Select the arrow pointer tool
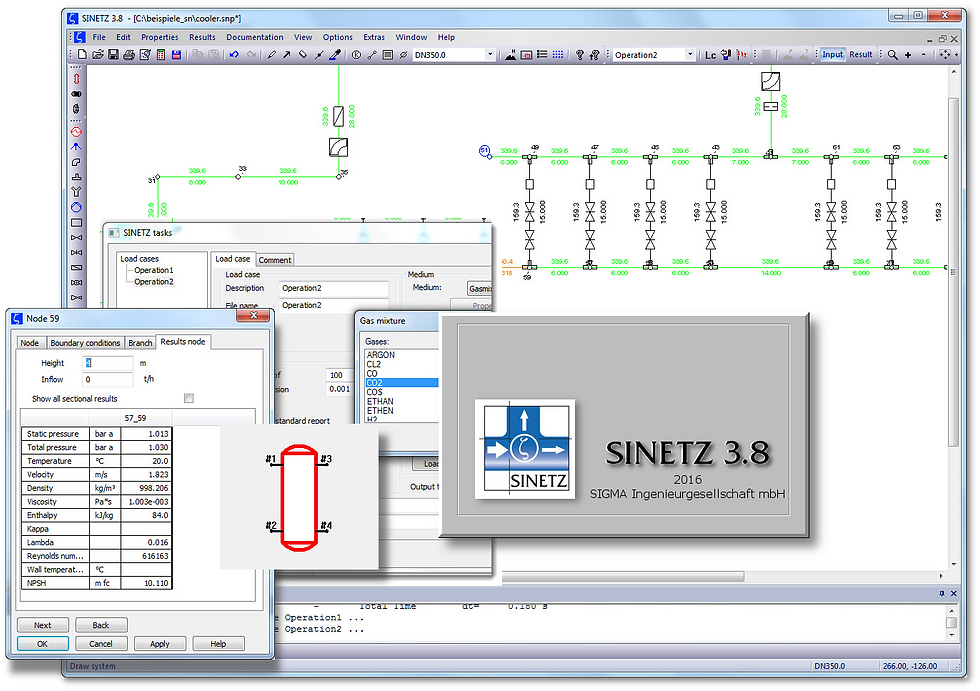 click(287, 55)
